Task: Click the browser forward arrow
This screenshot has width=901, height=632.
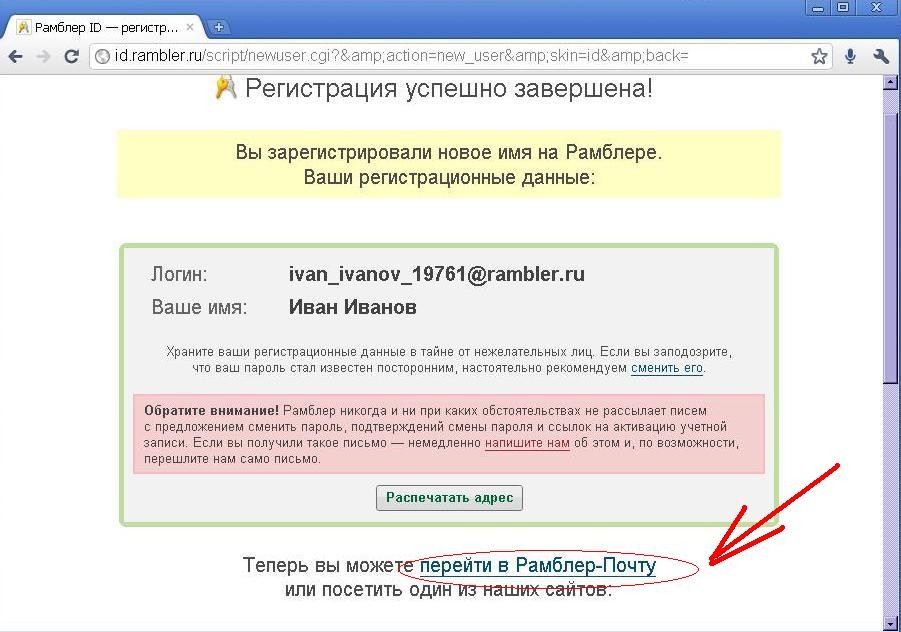Action: click(43, 56)
